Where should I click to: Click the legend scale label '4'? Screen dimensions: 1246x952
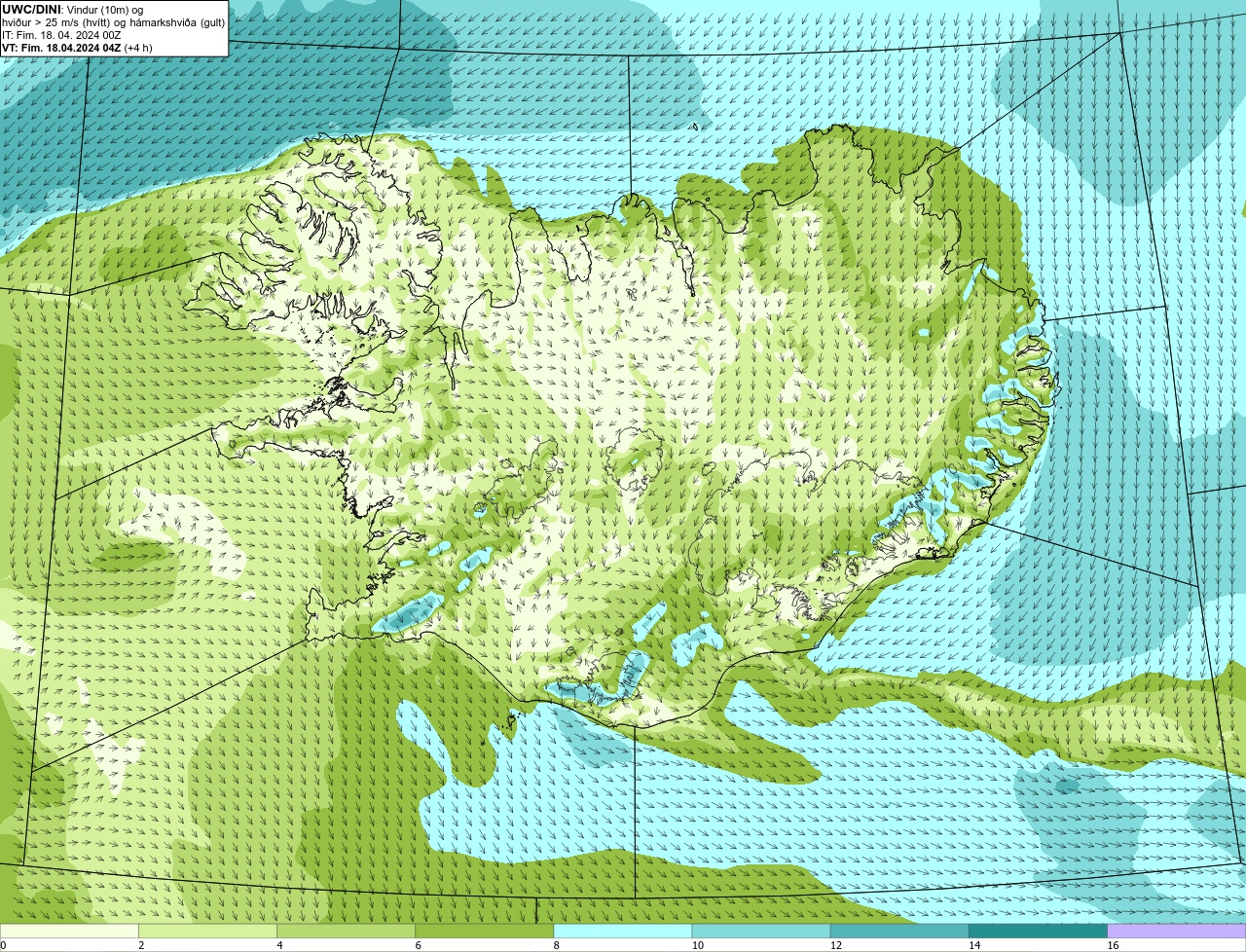pyautogui.click(x=279, y=945)
